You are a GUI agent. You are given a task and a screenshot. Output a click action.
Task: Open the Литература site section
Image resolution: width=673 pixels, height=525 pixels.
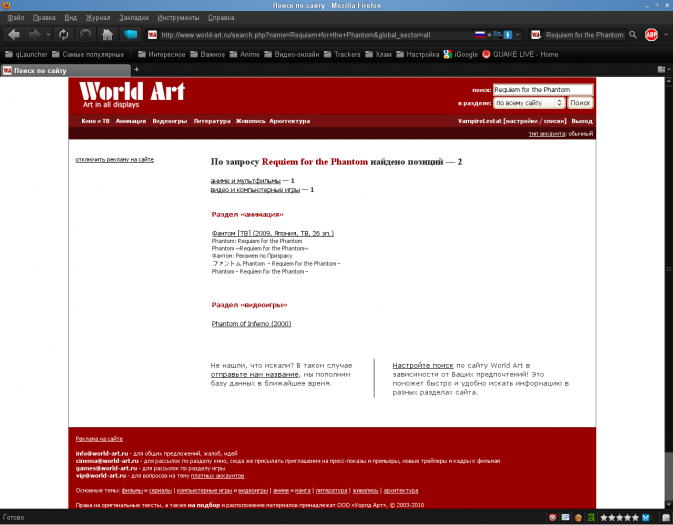click(x=212, y=121)
